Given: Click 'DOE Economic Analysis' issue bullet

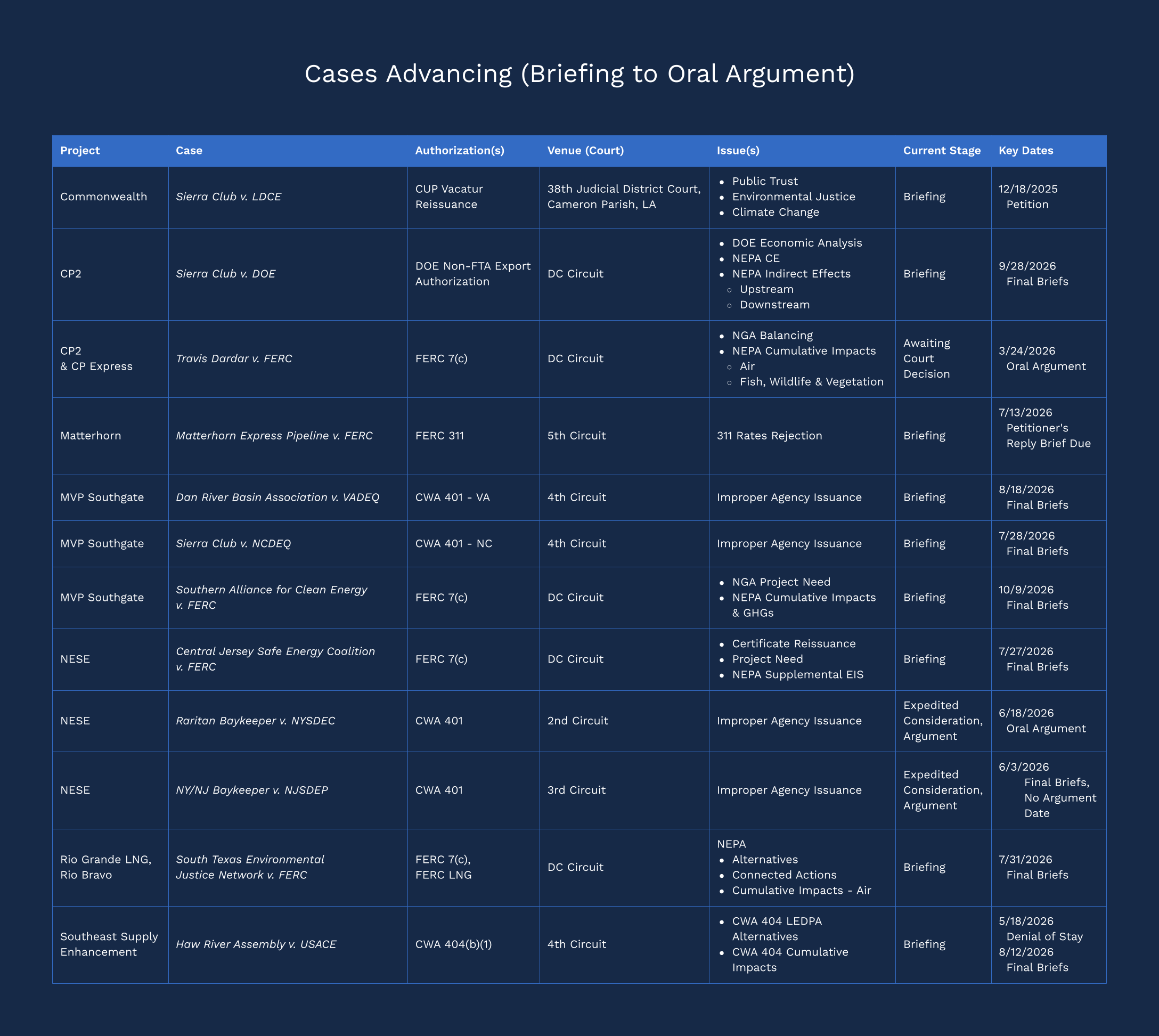Looking at the screenshot, I should 797,243.
